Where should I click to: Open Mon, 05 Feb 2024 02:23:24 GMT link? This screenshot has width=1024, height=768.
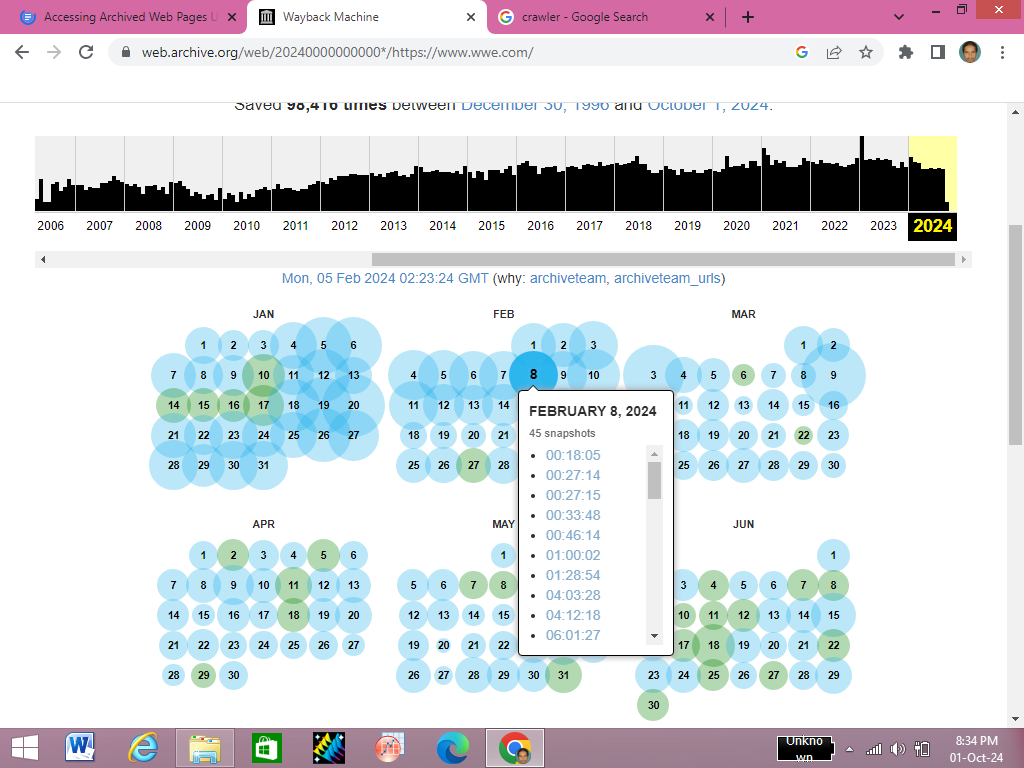coord(385,278)
